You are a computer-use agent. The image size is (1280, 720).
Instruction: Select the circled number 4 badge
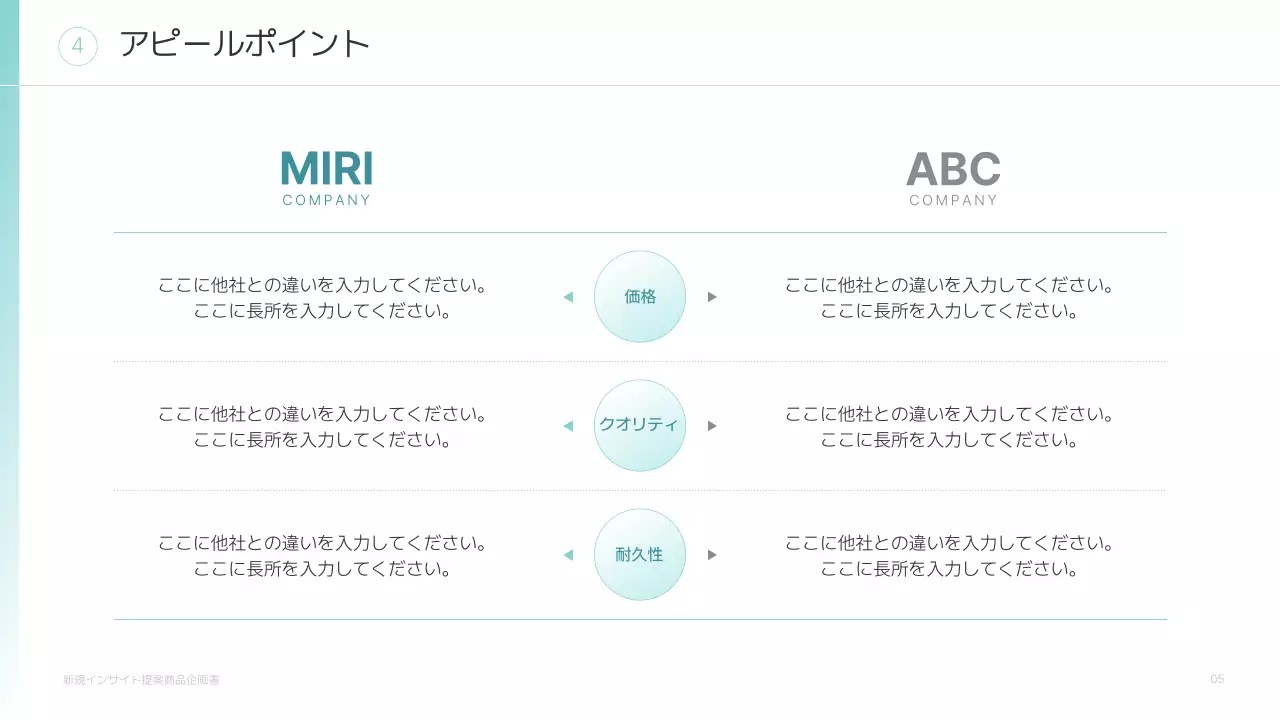point(78,46)
